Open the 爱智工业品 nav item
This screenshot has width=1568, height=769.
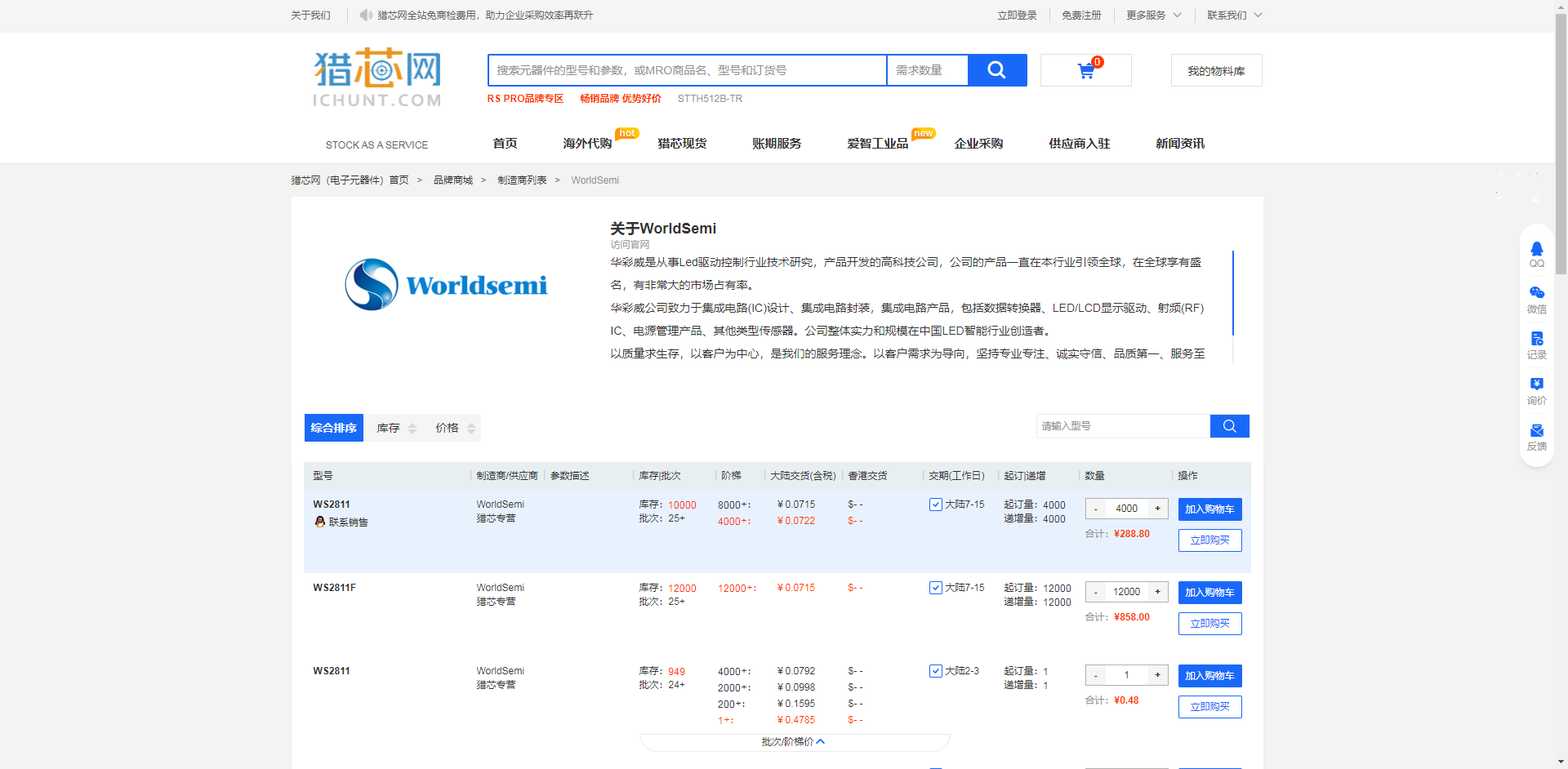[x=878, y=144]
